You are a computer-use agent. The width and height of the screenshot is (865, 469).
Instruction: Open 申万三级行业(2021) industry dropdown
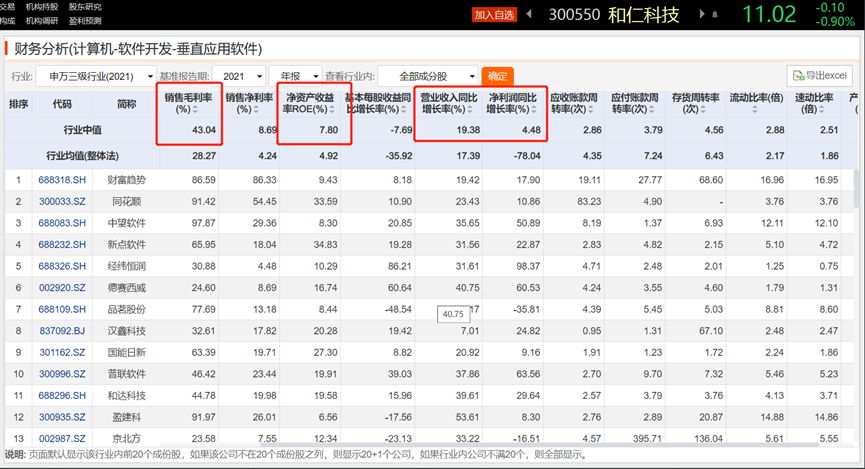point(95,76)
